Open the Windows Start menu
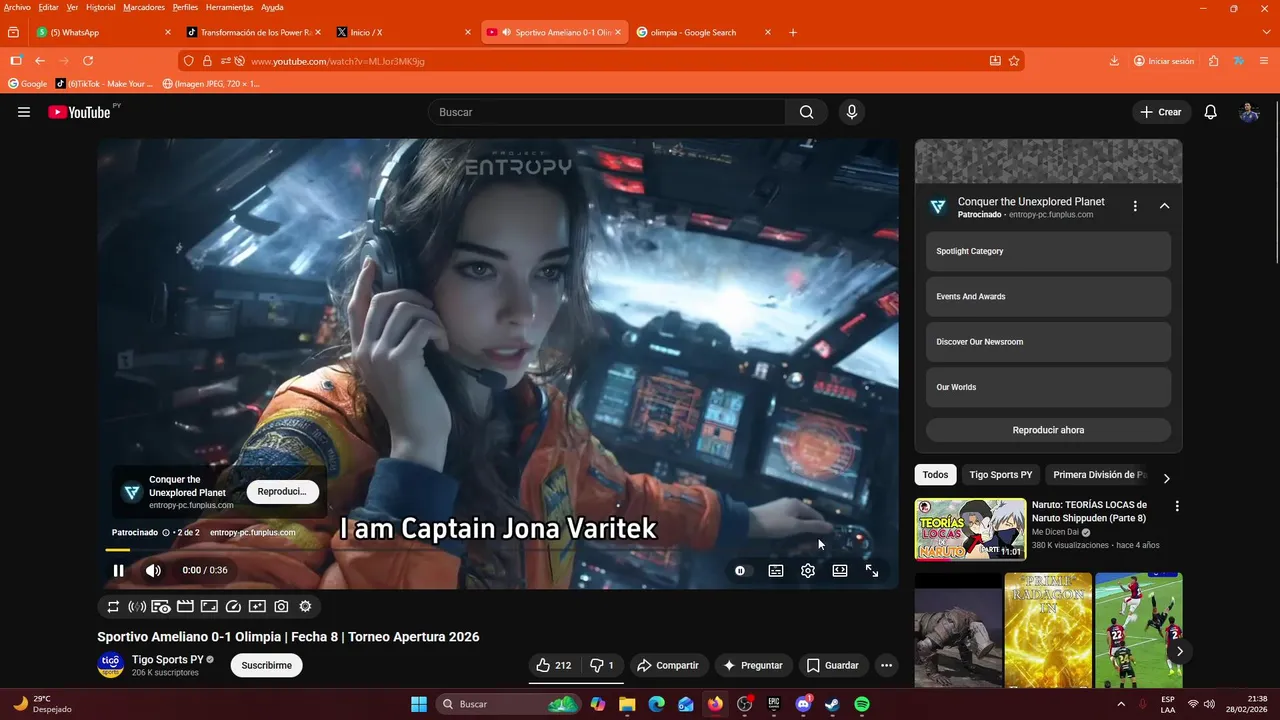This screenshot has height=720, width=1280. (x=419, y=704)
